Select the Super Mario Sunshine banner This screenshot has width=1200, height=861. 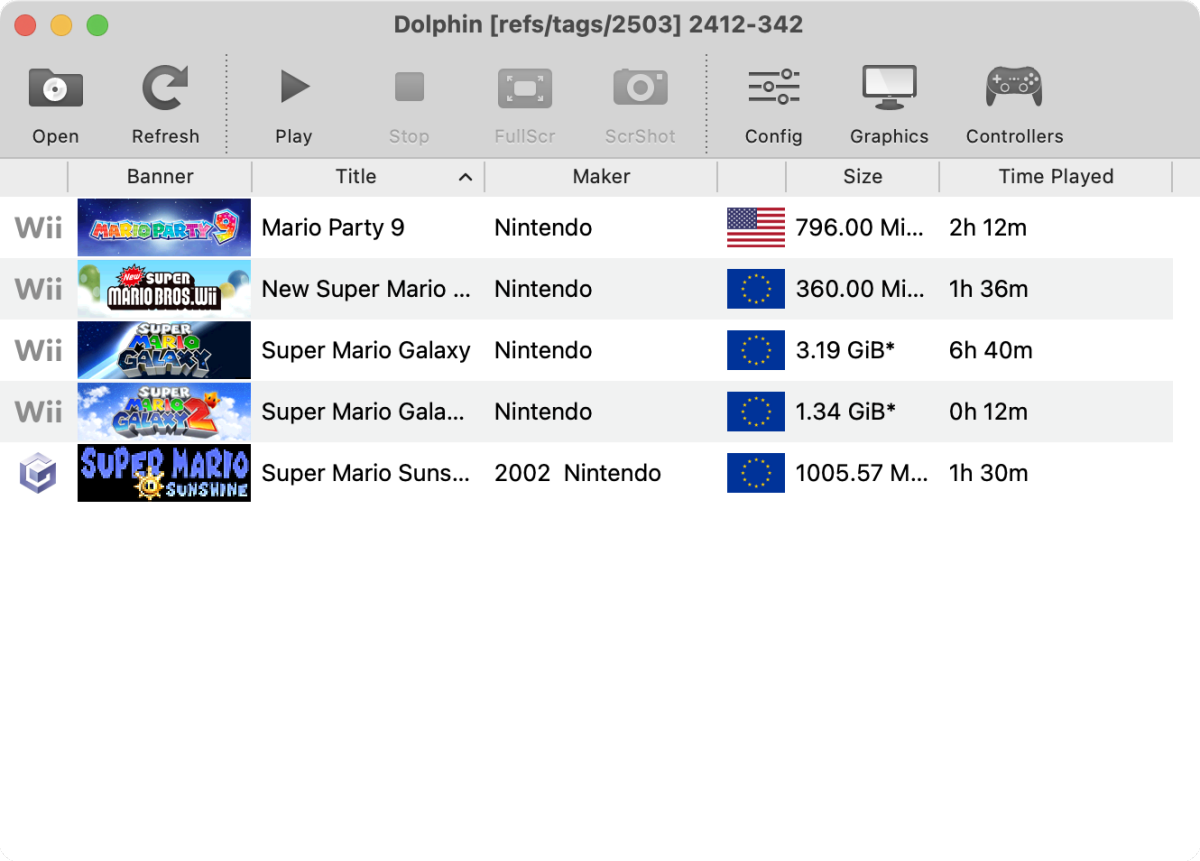tap(164, 473)
